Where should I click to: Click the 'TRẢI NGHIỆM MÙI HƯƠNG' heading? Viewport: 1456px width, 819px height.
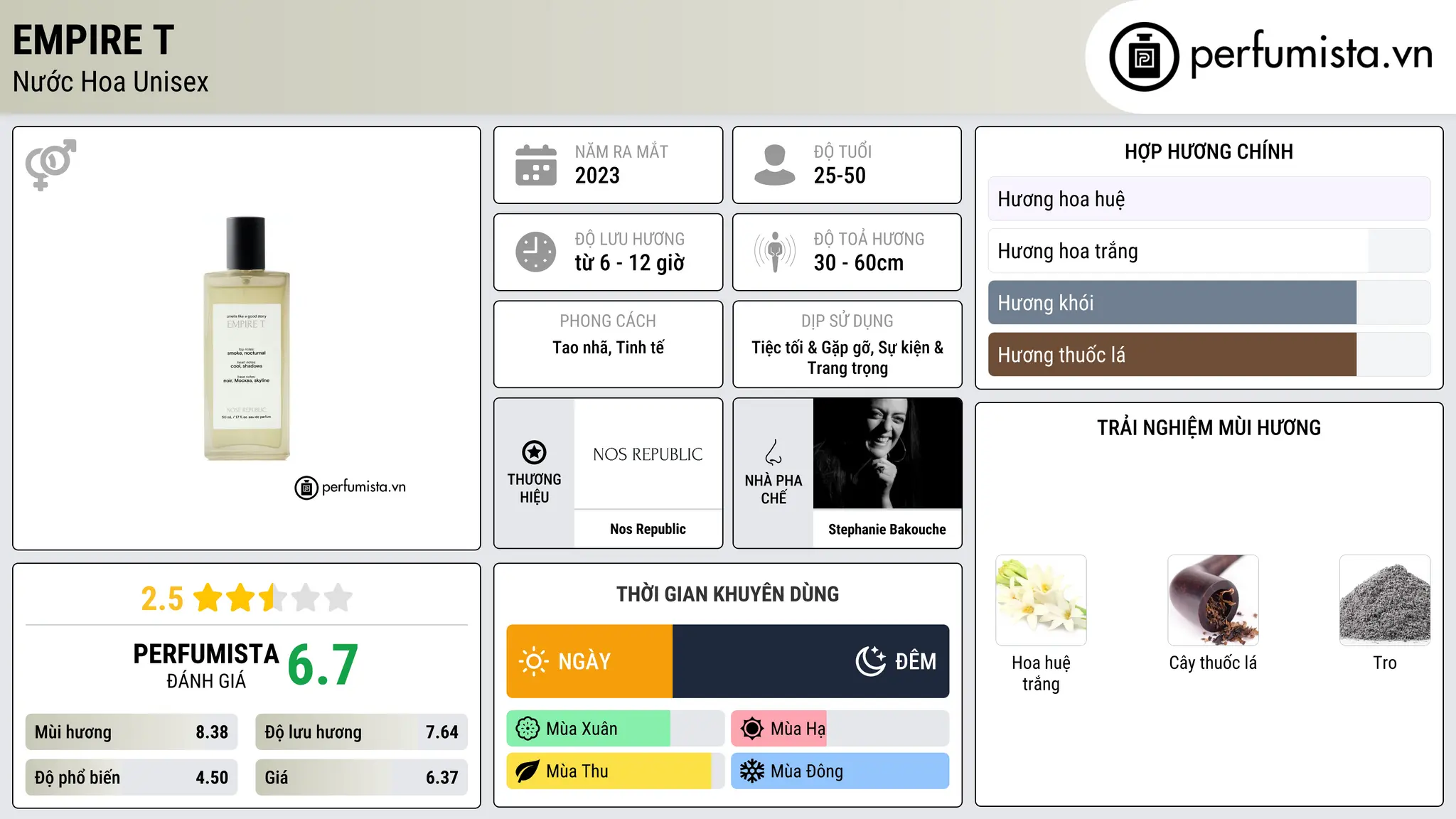[1209, 427]
